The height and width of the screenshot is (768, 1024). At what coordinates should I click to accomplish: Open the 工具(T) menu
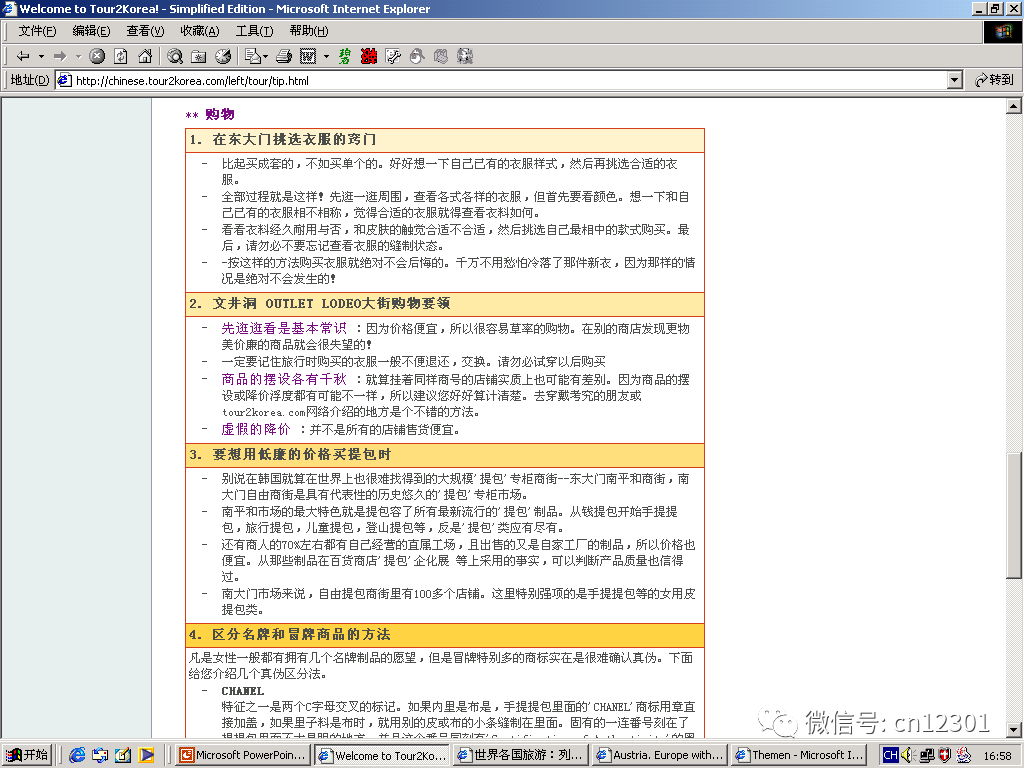coord(254,31)
